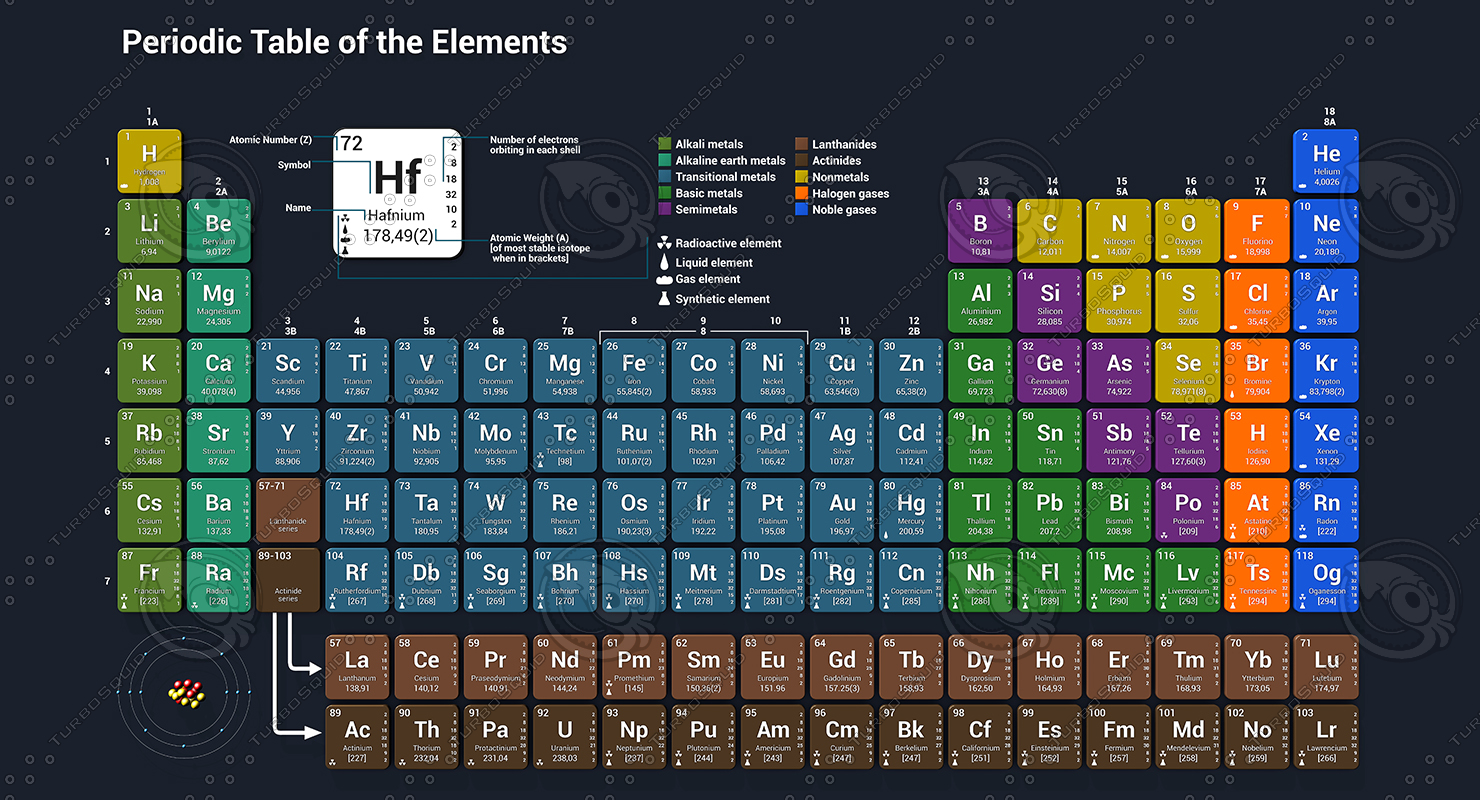The image size is (1480, 800).
Task: Click the Halogen gases orange color swatch
Action: pos(800,193)
